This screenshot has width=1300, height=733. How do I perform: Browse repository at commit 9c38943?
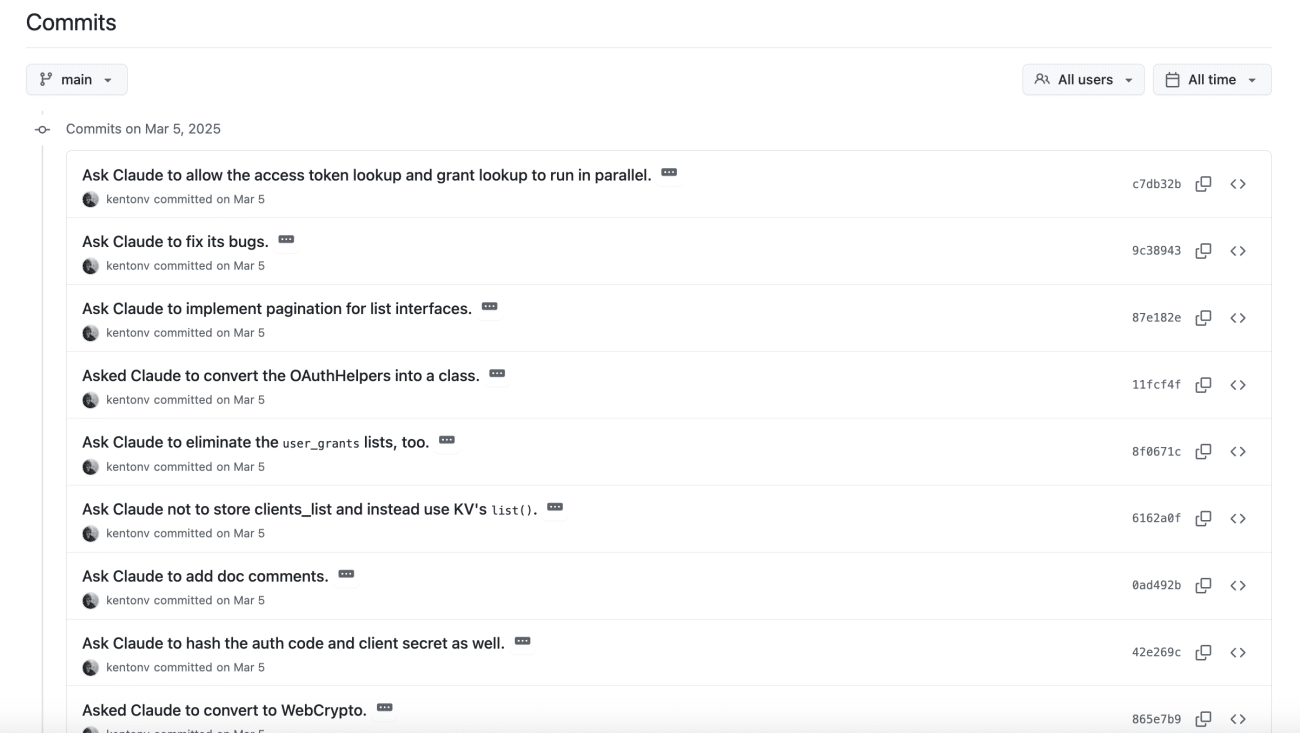[x=1238, y=251]
